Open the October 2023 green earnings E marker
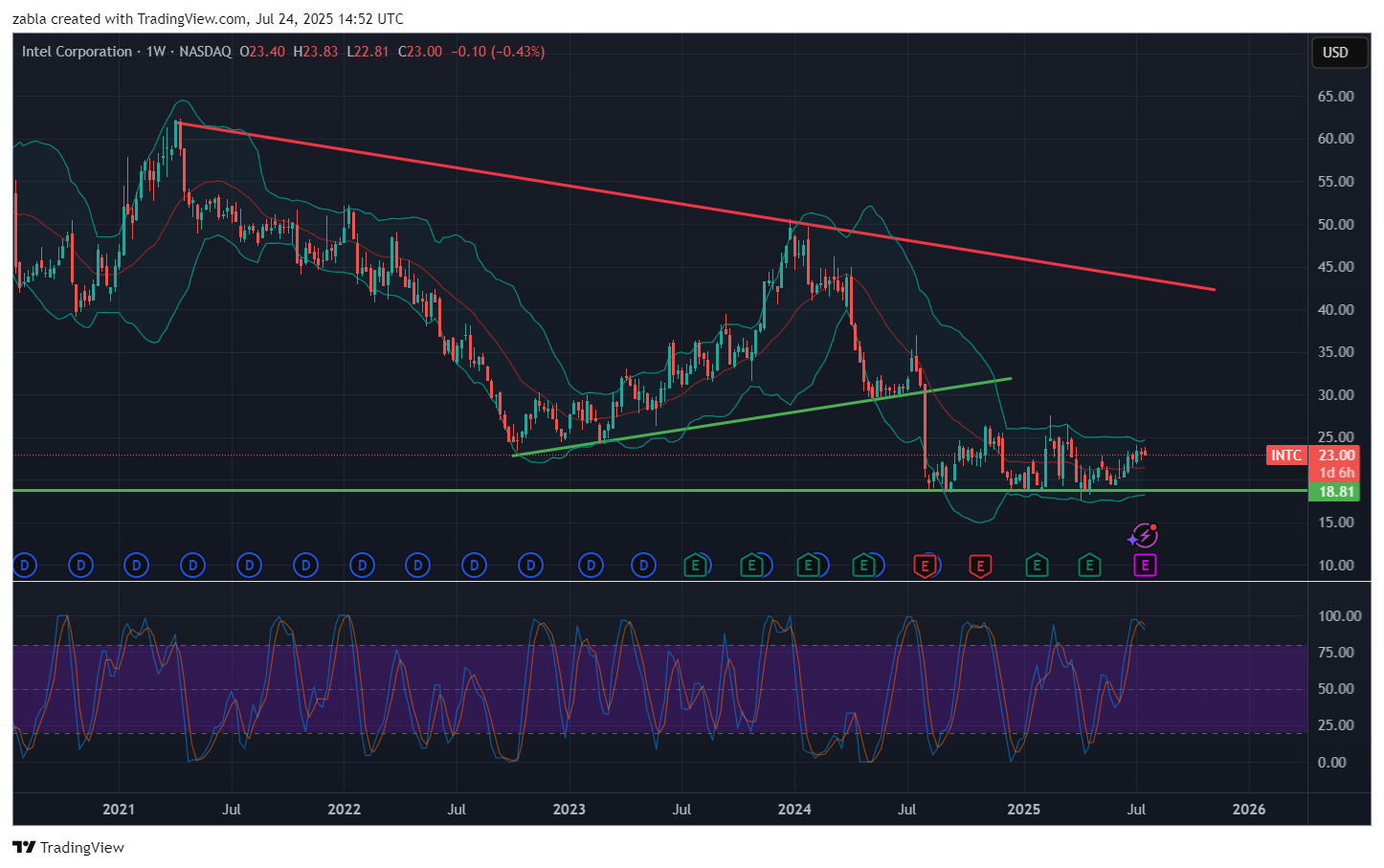 (x=752, y=566)
